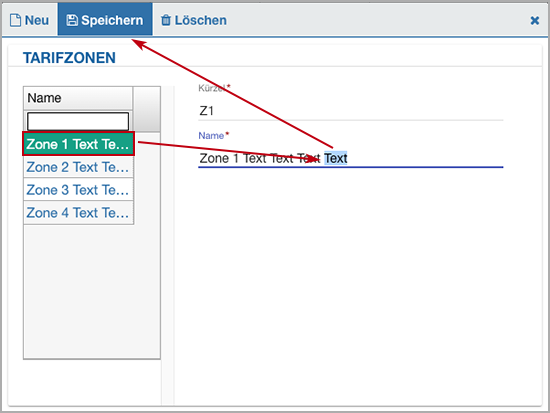The width and height of the screenshot is (550, 413).
Task: Click the TARIFZONEN panel heading
Action: point(69,58)
